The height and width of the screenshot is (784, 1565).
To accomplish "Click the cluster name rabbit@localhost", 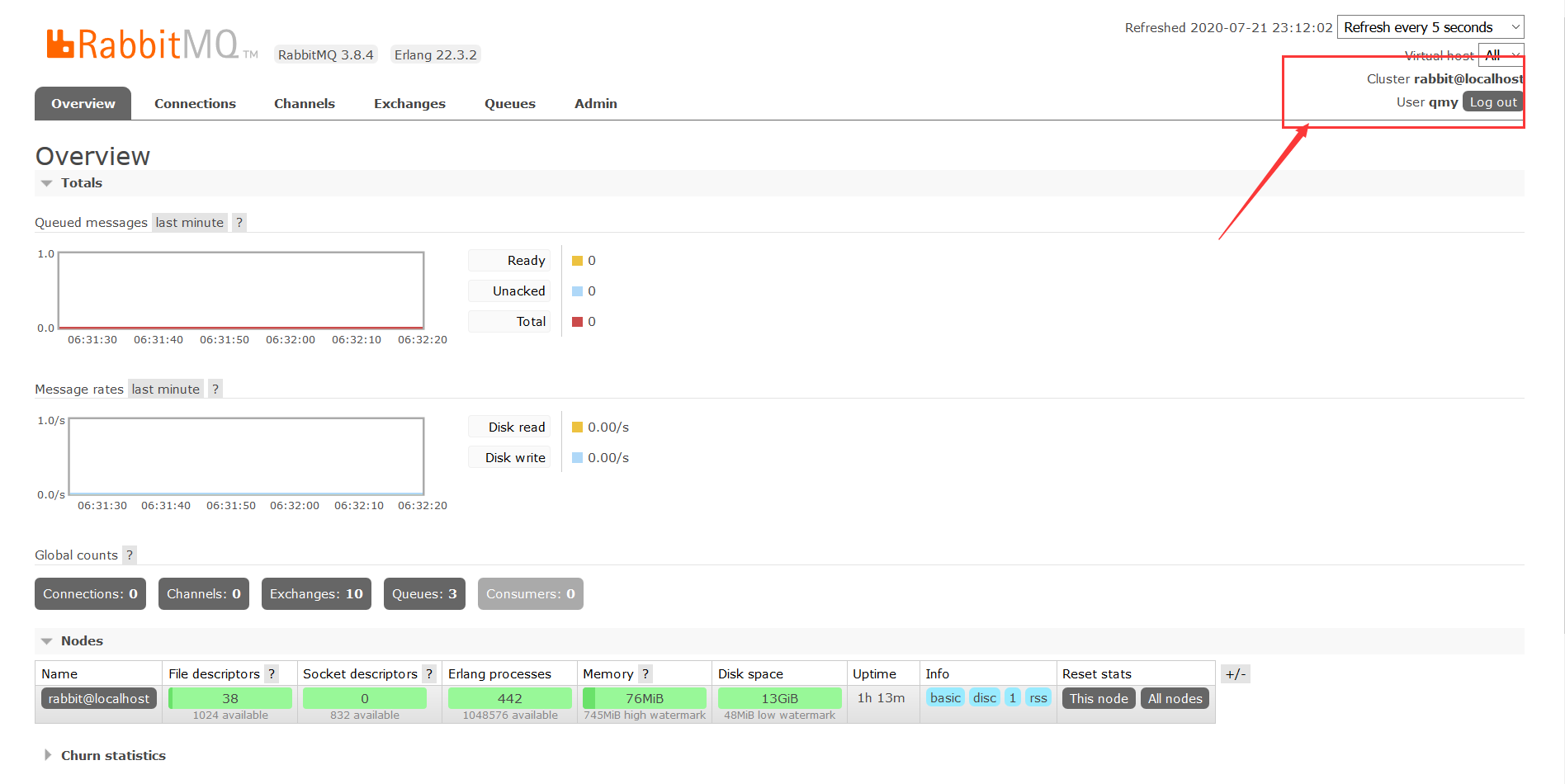I will point(1468,79).
